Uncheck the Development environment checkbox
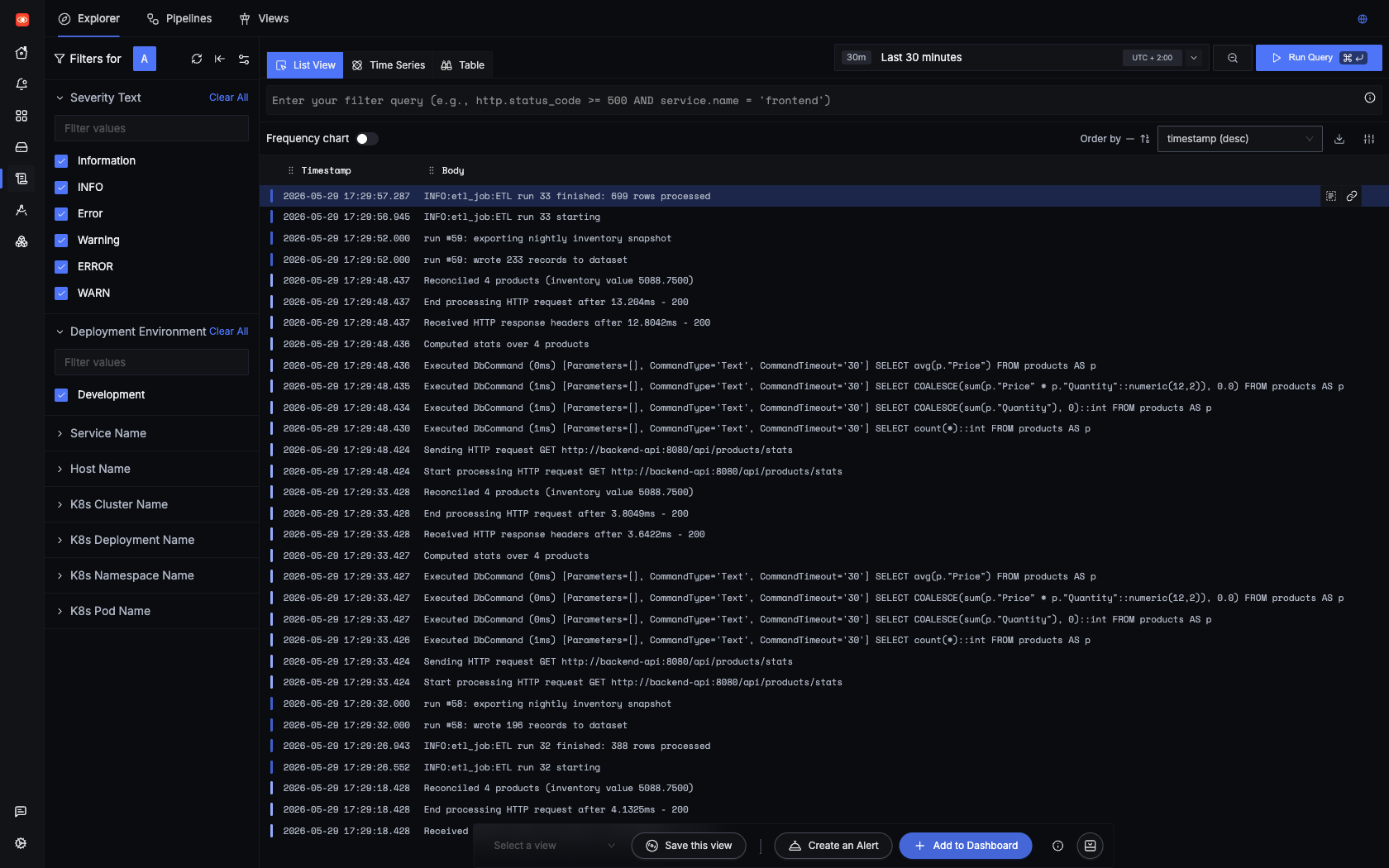1389x868 pixels. [61, 395]
